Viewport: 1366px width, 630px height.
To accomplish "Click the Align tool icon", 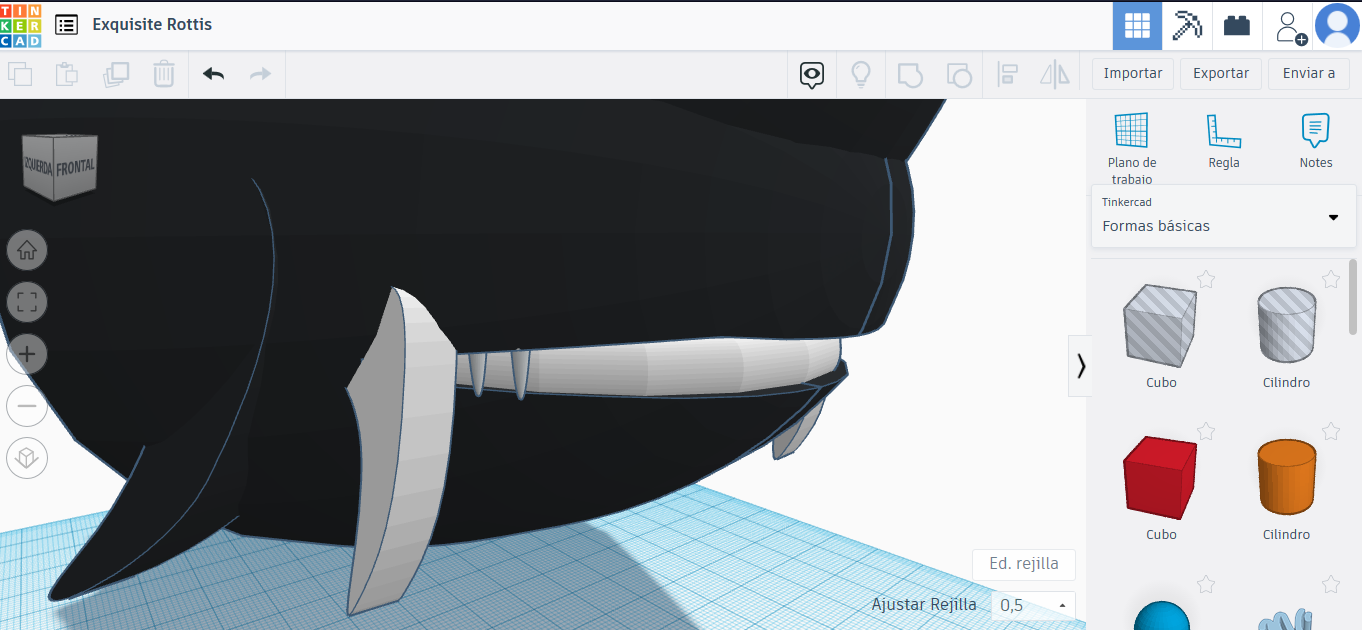I will (1008, 74).
